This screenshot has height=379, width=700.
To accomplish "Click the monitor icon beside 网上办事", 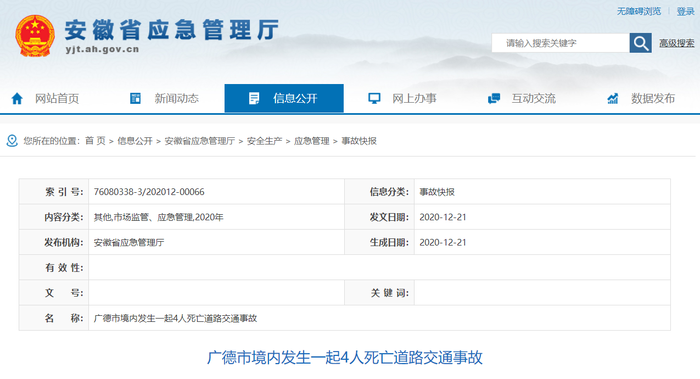I will pyautogui.click(x=374, y=98).
